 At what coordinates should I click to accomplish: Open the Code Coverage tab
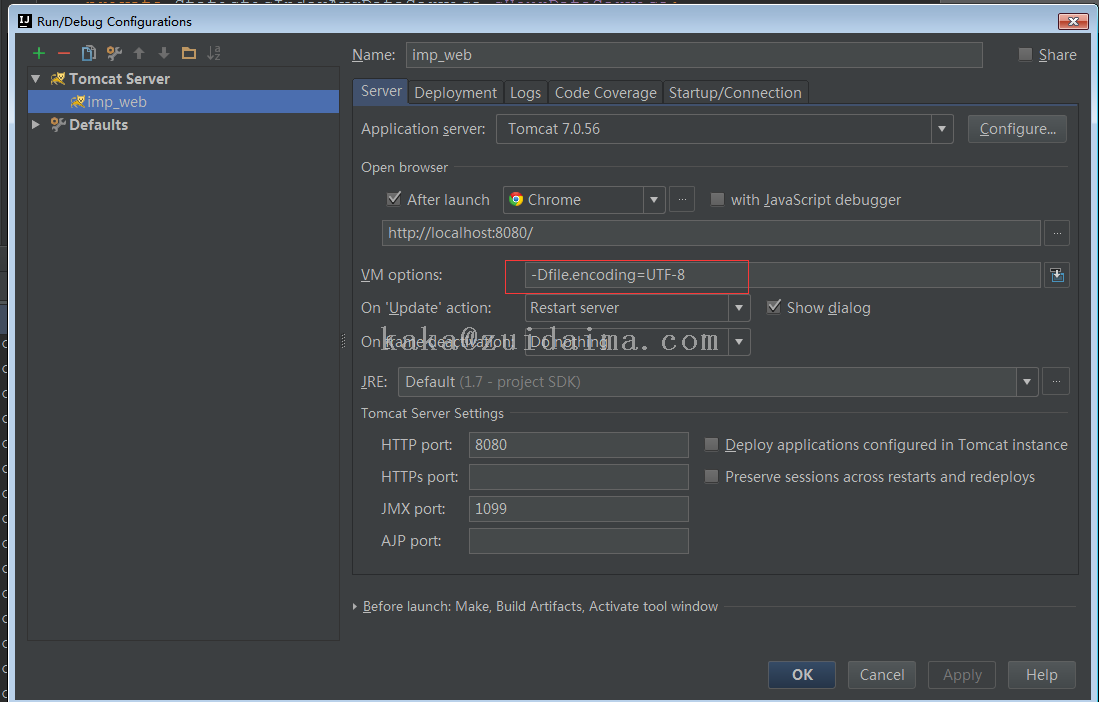[x=606, y=92]
